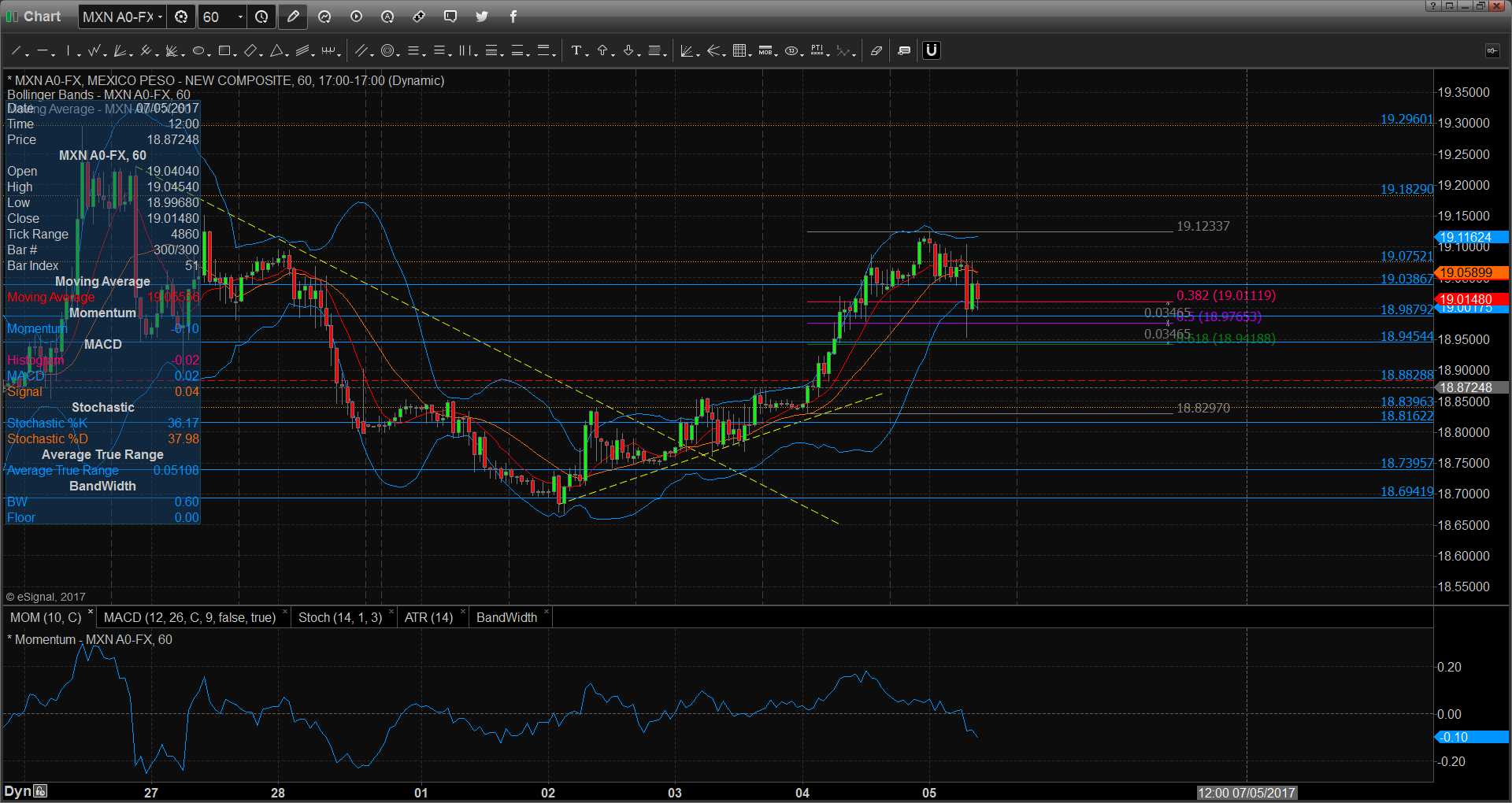
Task: Close the MACD study tab
Action: click(x=285, y=612)
